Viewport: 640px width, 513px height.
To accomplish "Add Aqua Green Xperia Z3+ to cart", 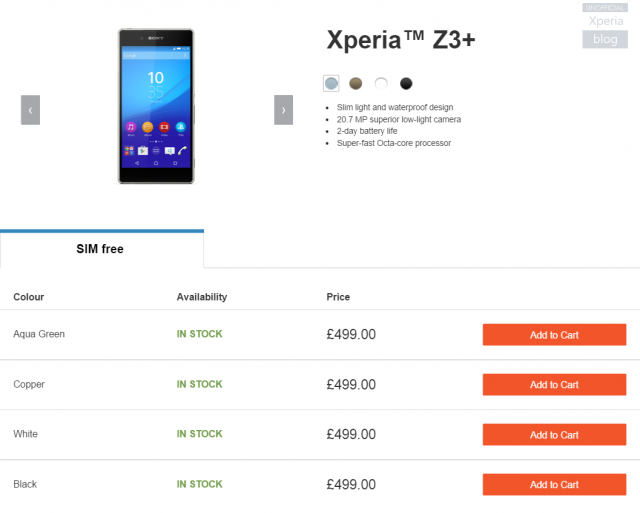I will 554,335.
